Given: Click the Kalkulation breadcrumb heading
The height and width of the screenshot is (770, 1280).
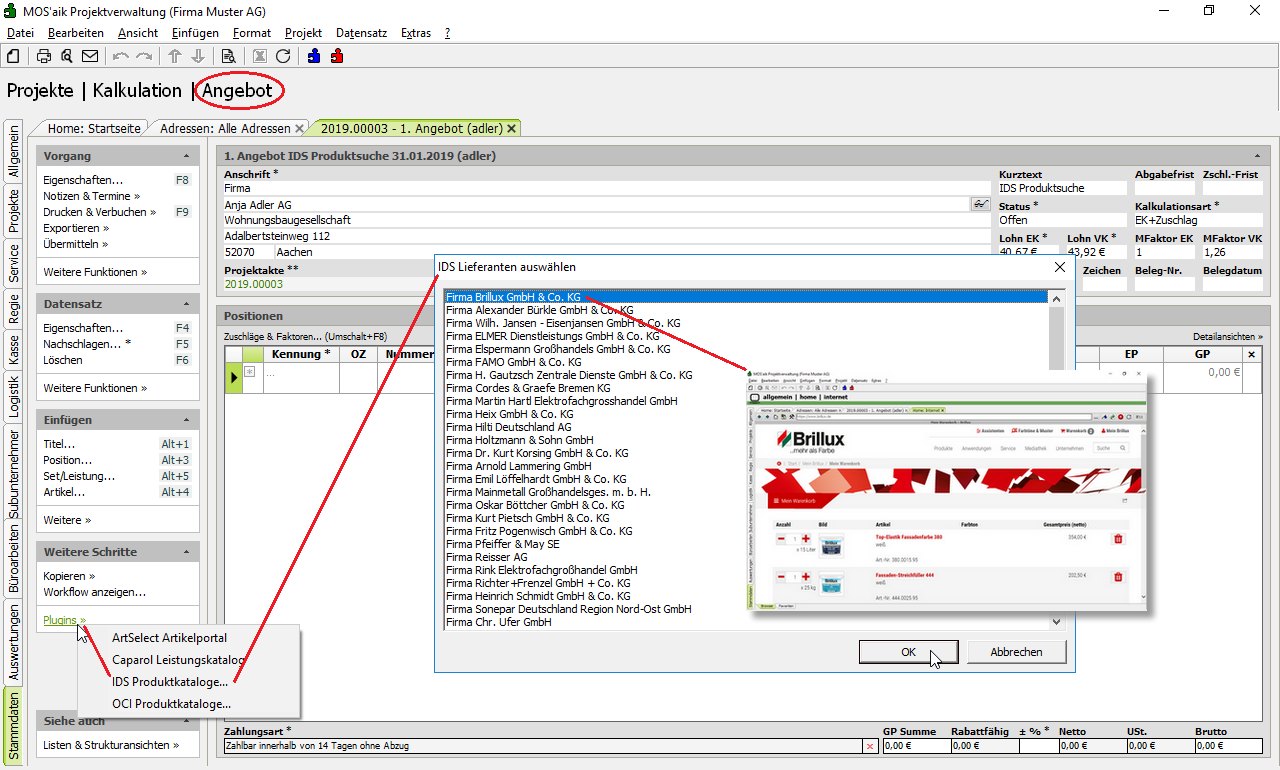Looking at the screenshot, I should [x=137, y=91].
